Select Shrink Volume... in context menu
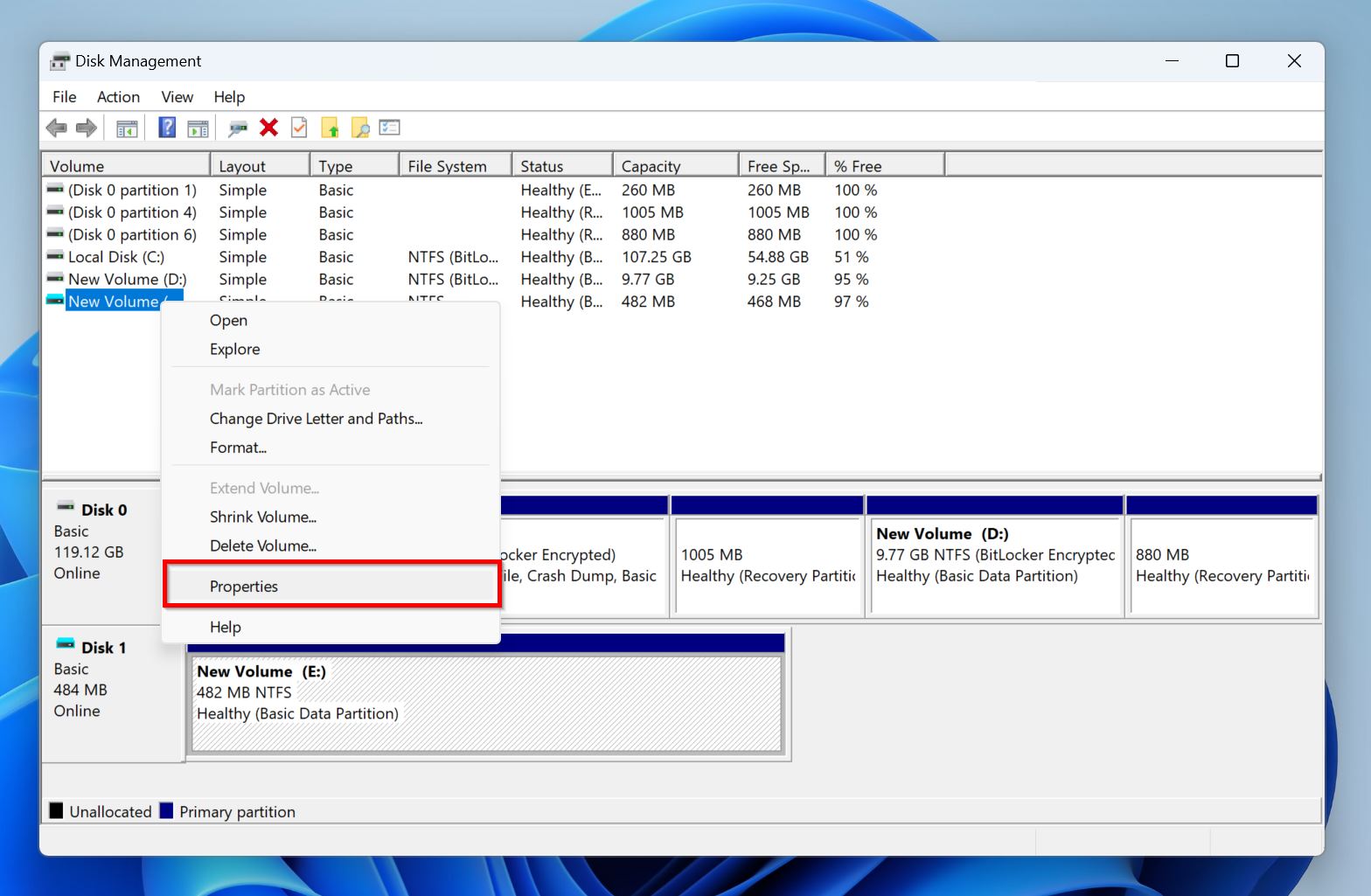This screenshot has width=1371, height=896. (331, 517)
